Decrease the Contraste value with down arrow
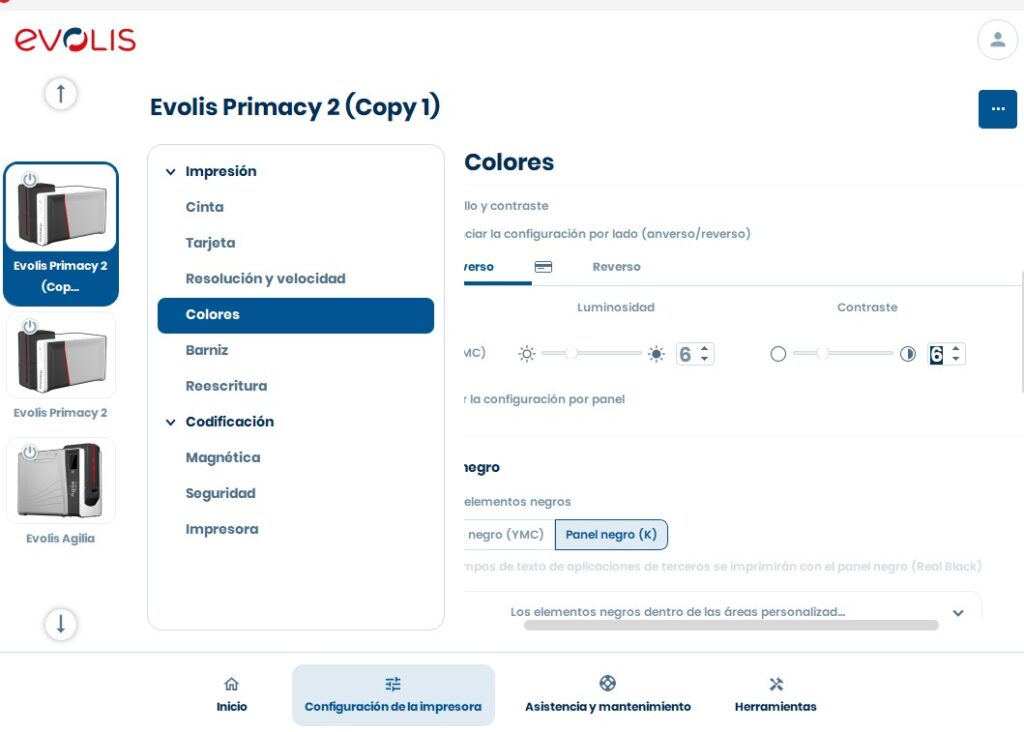1024x732 pixels. tap(956, 359)
